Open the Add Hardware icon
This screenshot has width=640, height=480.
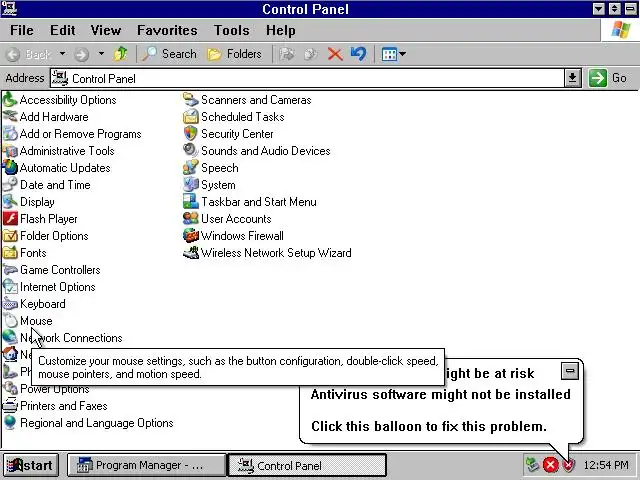tap(10, 117)
